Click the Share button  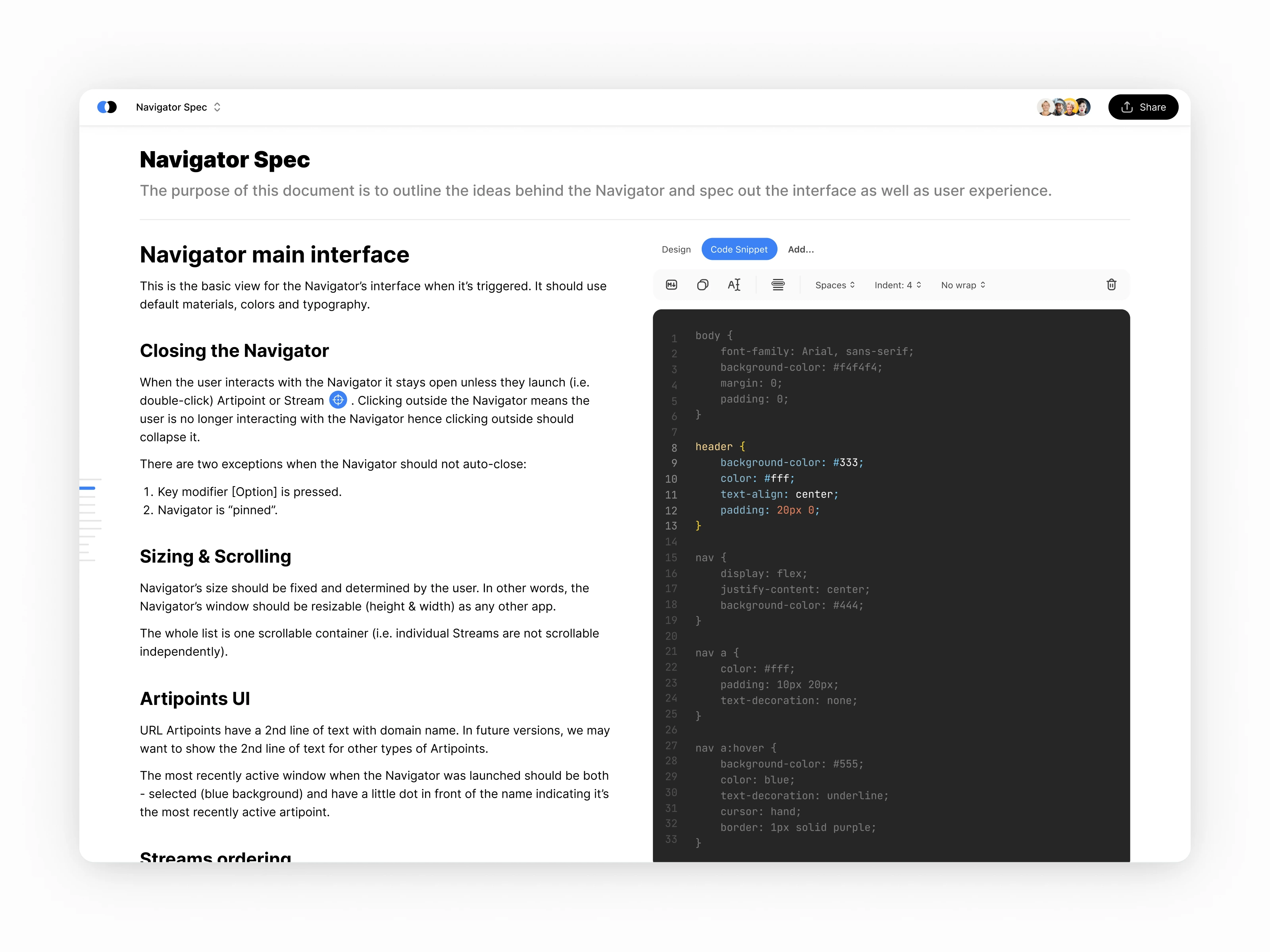[1143, 107]
